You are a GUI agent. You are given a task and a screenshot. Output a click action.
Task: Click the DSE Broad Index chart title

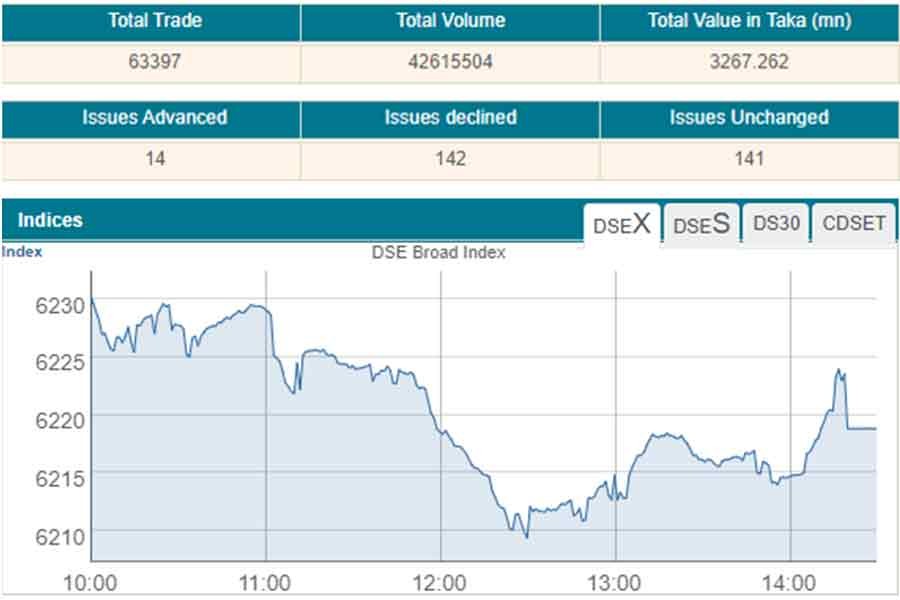[438, 252]
